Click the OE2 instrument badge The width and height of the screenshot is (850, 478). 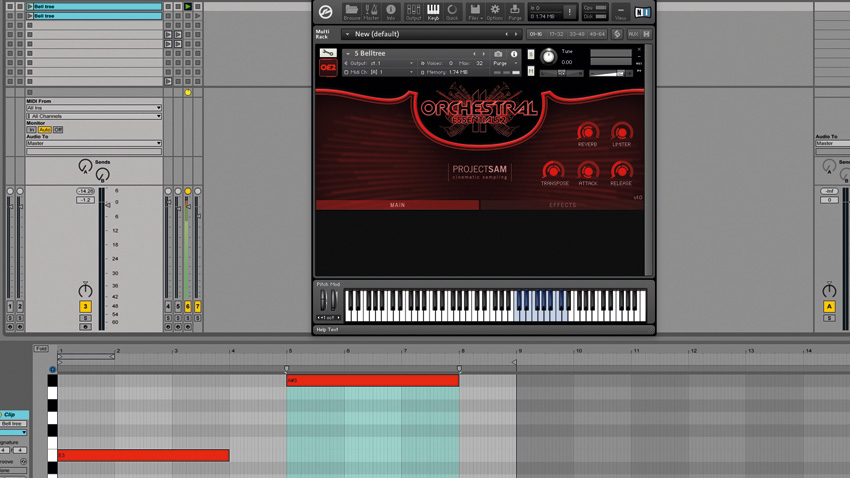pyautogui.click(x=328, y=68)
